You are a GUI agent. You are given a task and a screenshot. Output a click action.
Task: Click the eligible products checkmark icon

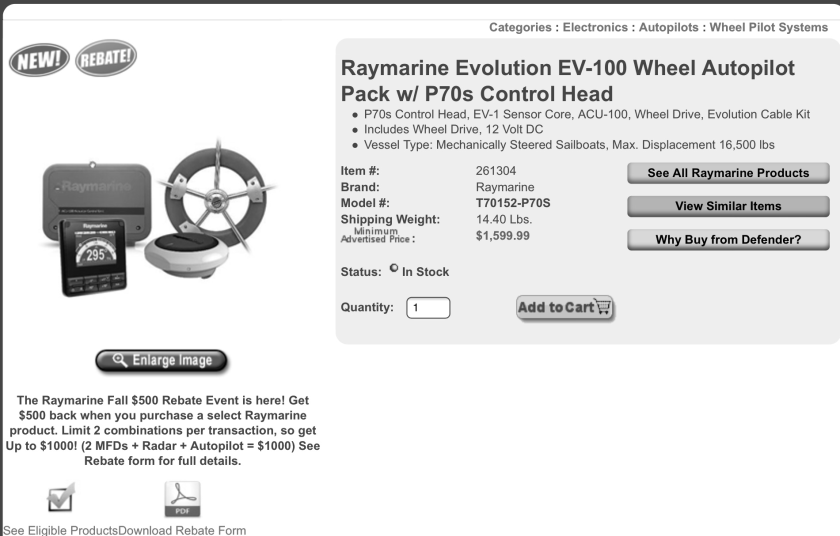(60, 498)
